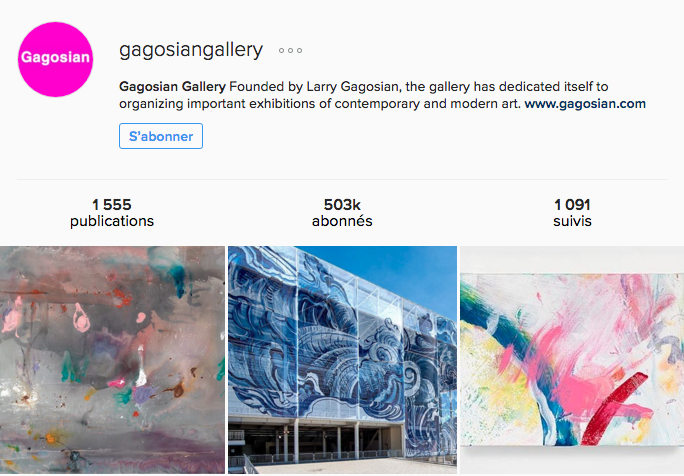Image resolution: width=684 pixels, height=476 pixels.
Task: Visit the www.gagosian.com link
Action: click(x=585, y=104)
